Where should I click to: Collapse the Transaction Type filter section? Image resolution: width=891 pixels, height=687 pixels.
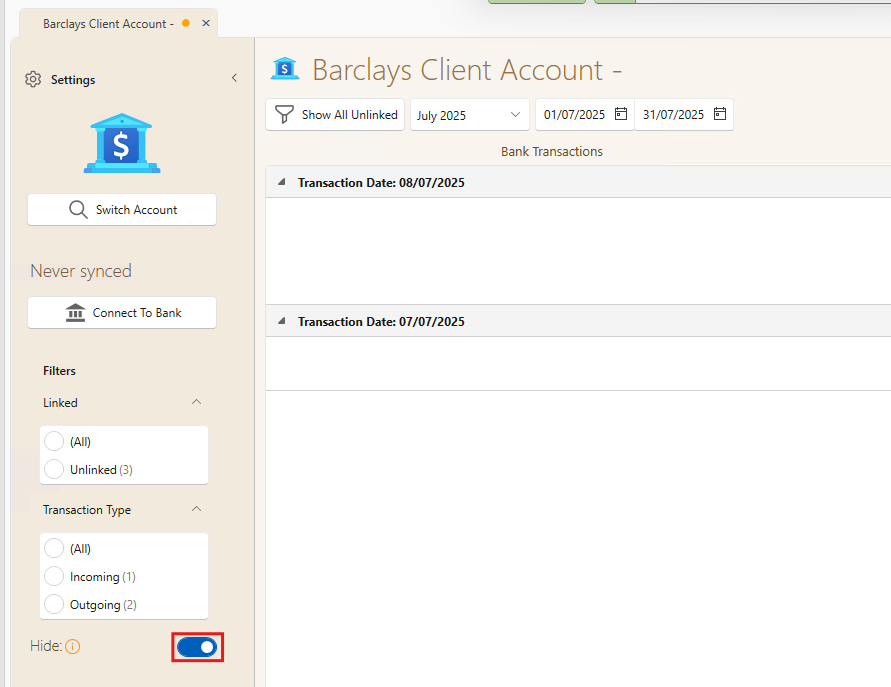[197, 509]
